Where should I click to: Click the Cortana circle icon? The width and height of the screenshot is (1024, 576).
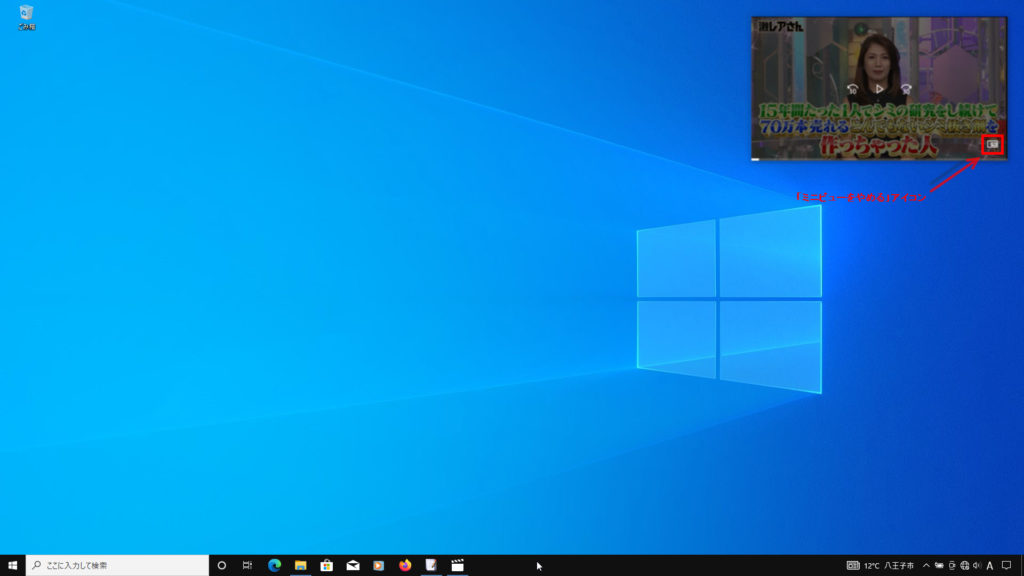[x=222, y=565]
